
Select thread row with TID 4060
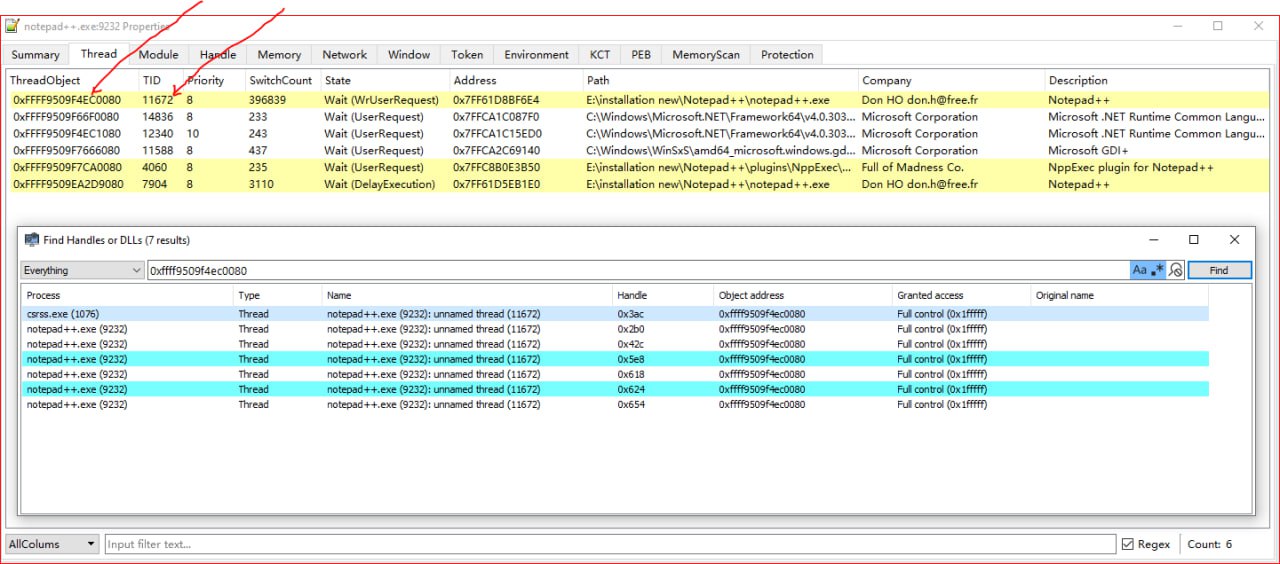pyautogui.click(x=638, y=168)
